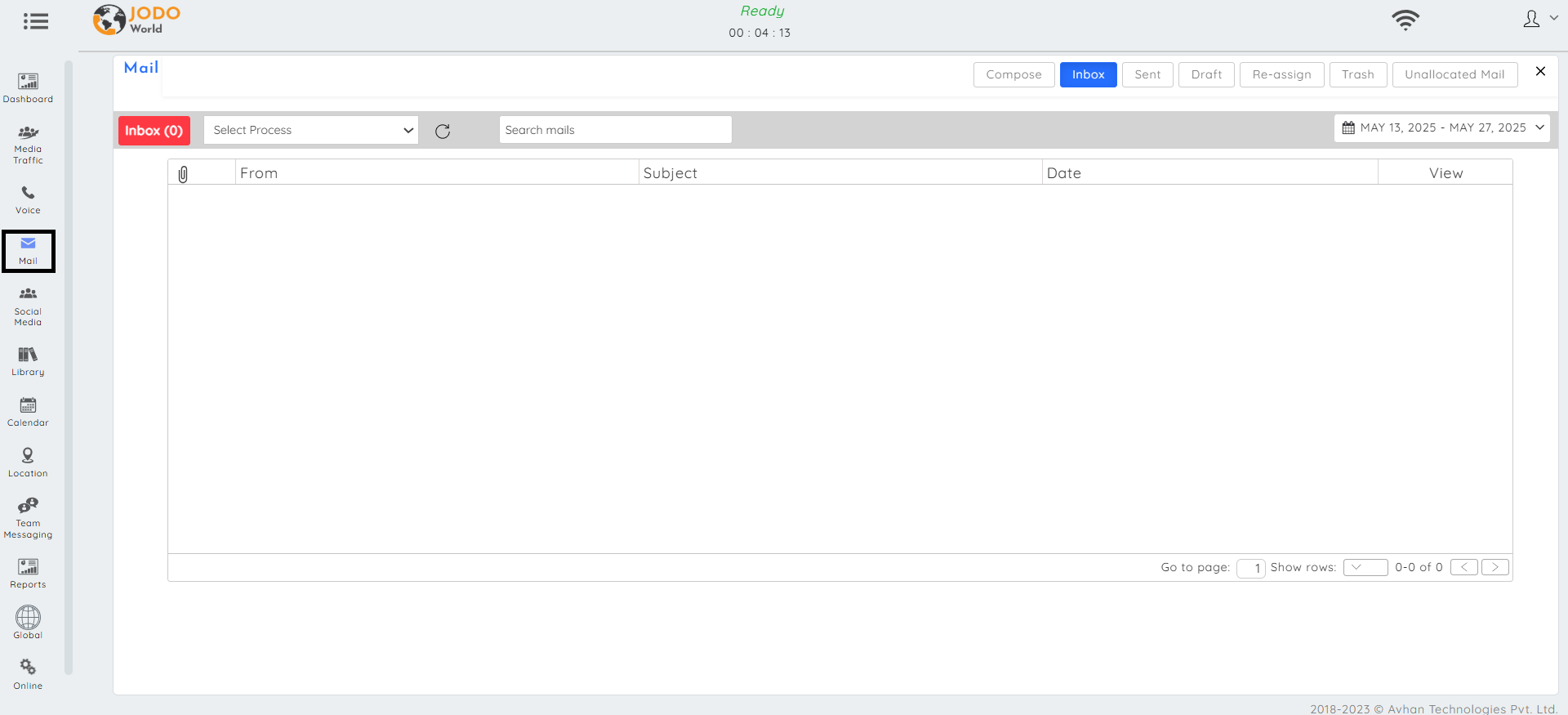Viewport: 1568px width, 715px height.
Task: Open the Unallocated Mail tab
Action: 1454,74
